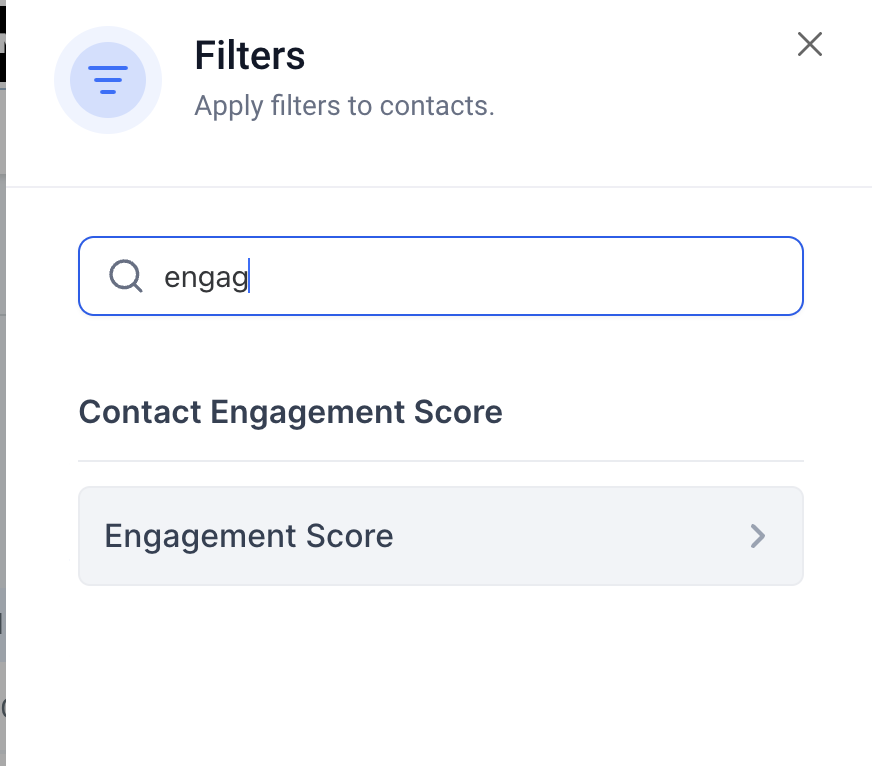Click the blue filter funnel icon
This screenshot has height=766, width=872.
(108, 79)
